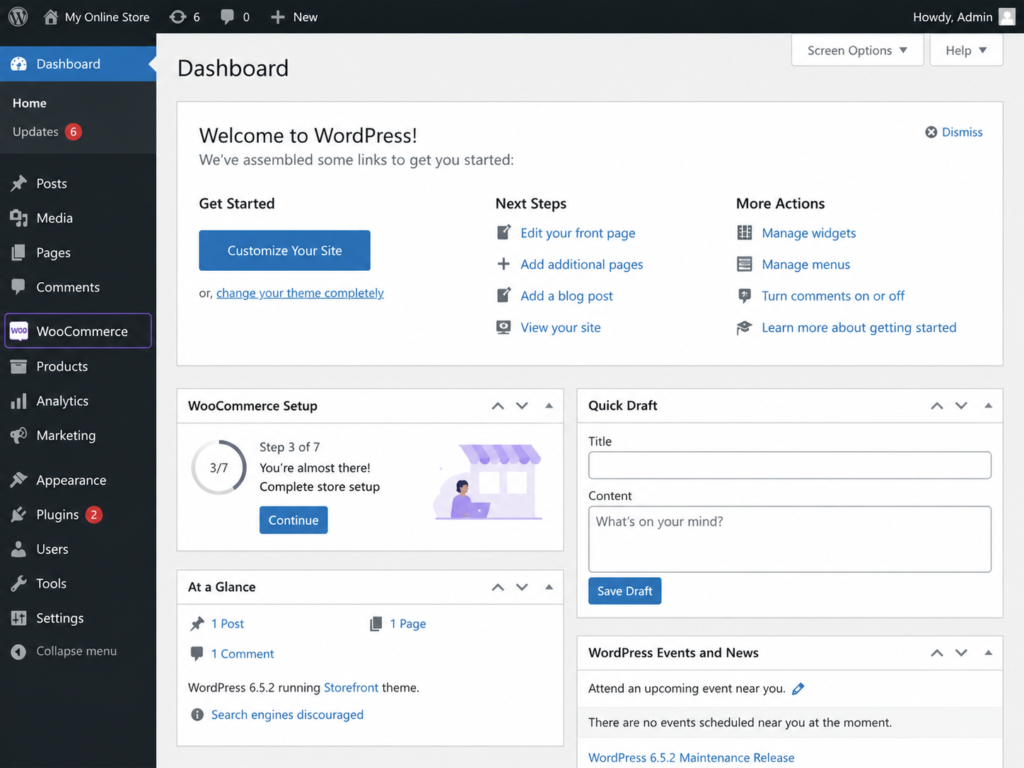Image resolution: width=1024 pixels, height=768 pixels.
Task: Click the Tools wrench icon in sidebar
Action: click(x=18, y=583)
